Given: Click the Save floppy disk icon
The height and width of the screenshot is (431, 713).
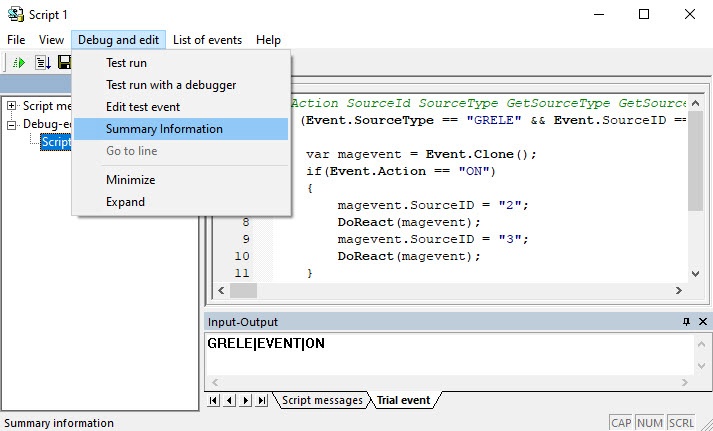Looking at the screenshot, I should (x=64, y=63).
